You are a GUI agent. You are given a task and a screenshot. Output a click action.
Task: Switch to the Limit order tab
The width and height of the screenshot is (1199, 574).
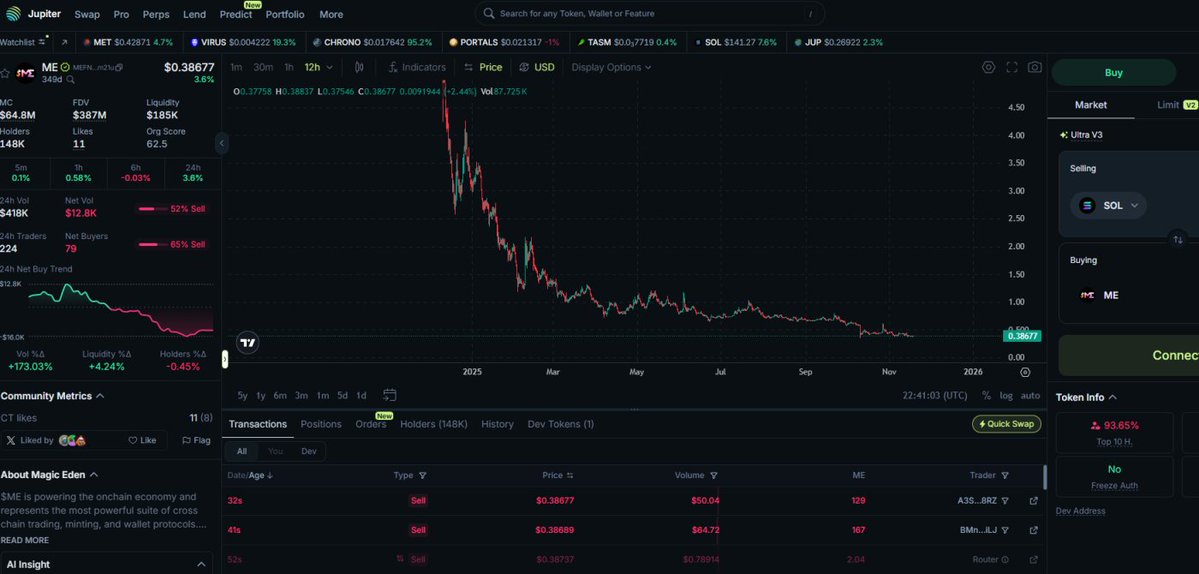[1177, 105]
